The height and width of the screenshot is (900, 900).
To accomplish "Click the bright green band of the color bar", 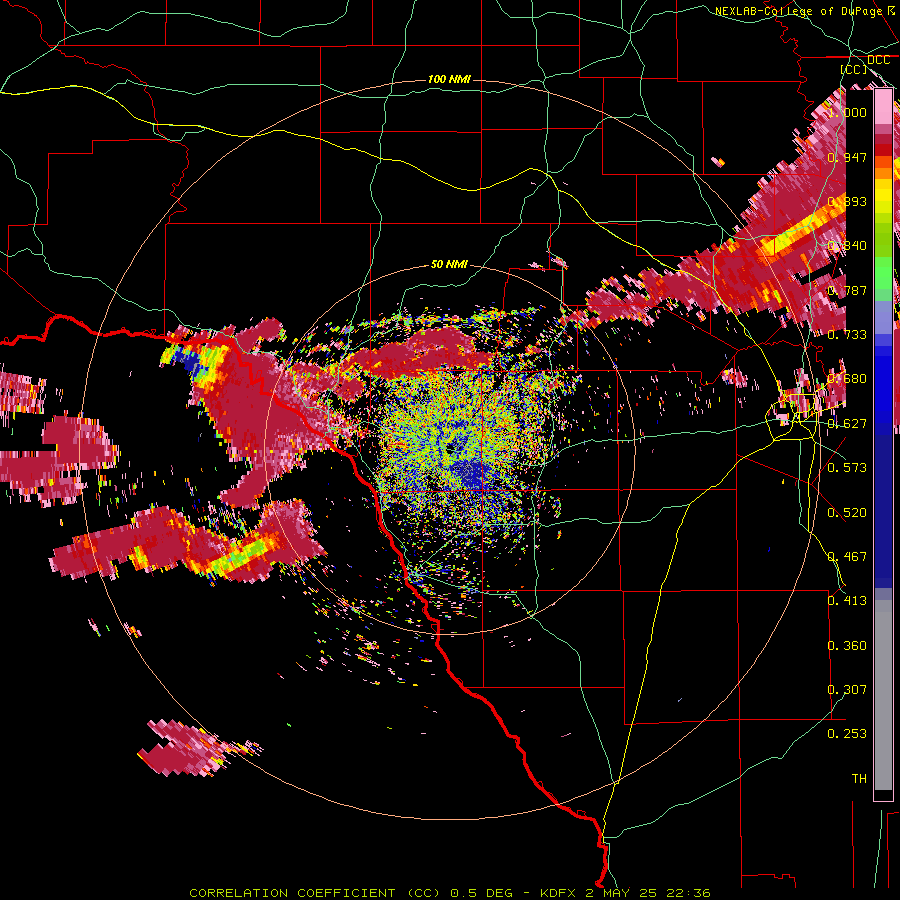I will [x=883, y=272].
